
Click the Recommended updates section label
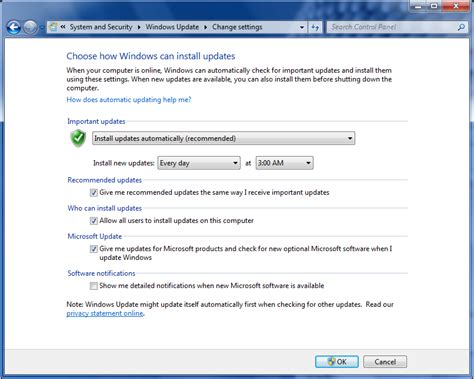click(x=105, y=180)
